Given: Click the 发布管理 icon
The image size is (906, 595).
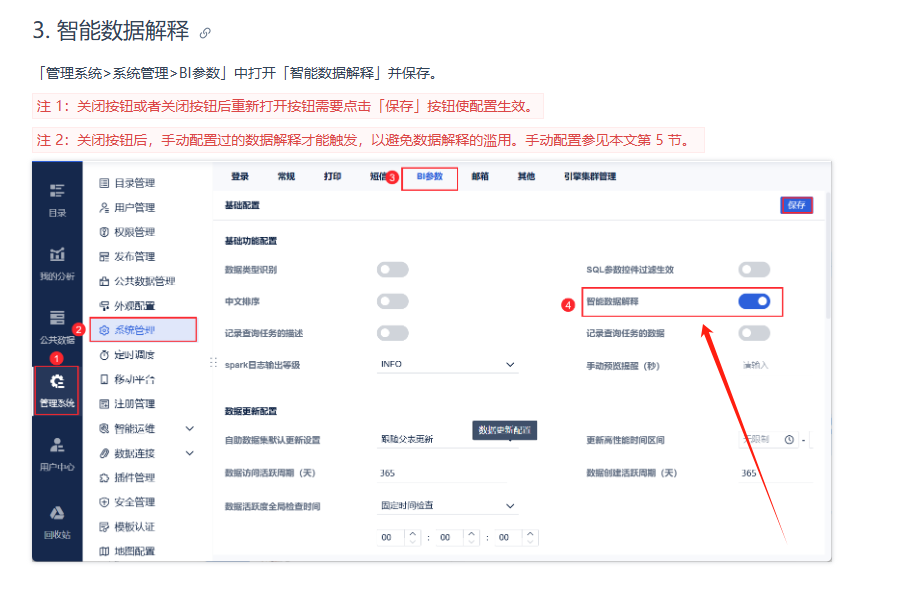Looking at the screenshot, I should (x=104, y=256).
